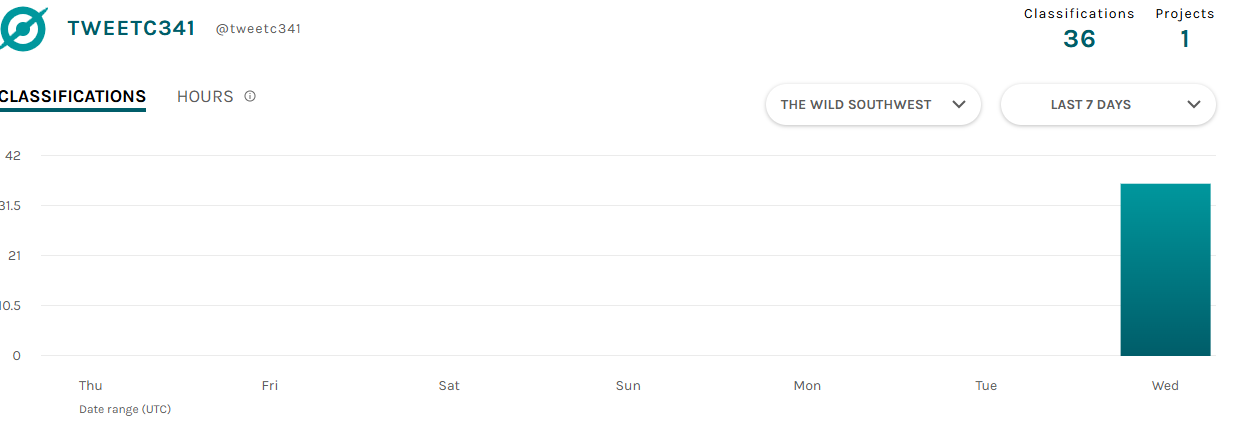Screen dimensions: 1244x436
Task: Click the 42 value on y-axis
Action: pyautogui.click(x=13, y=156)
